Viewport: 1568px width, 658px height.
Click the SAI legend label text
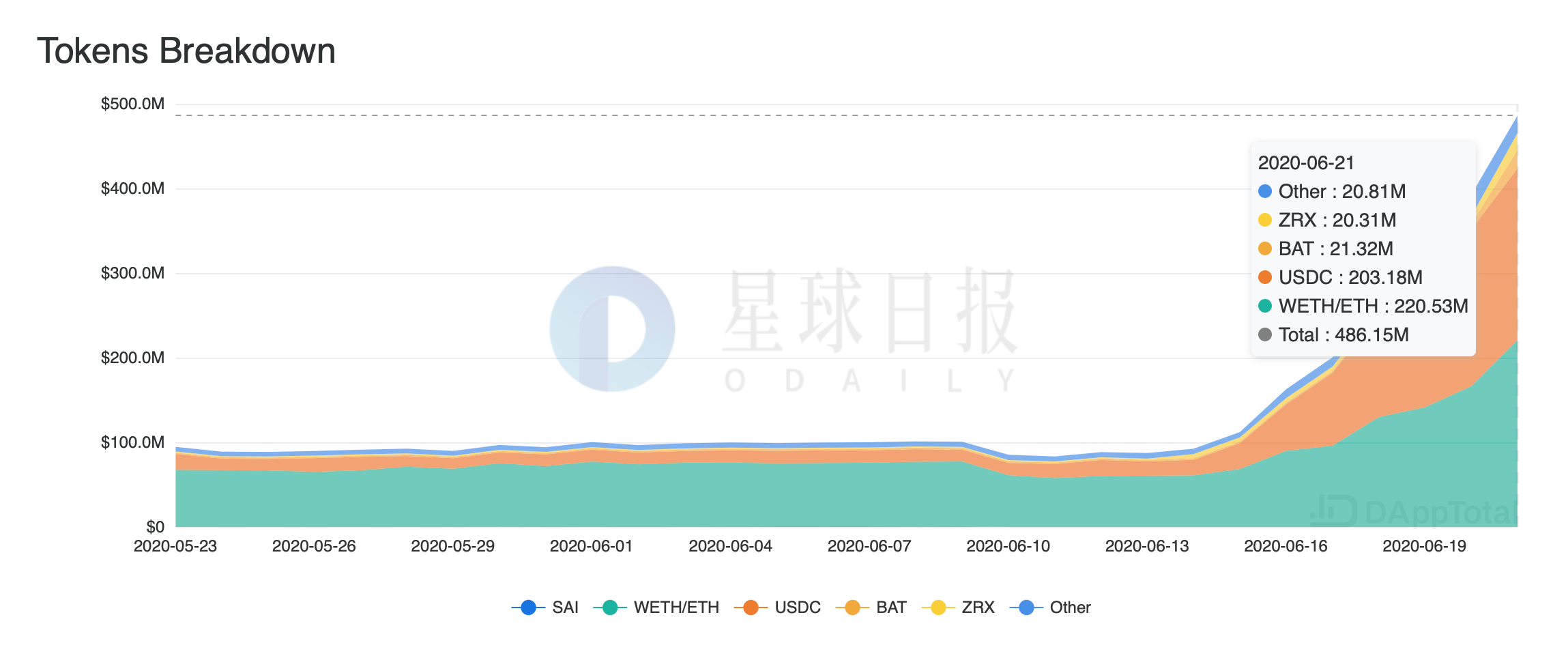(565, 607)
